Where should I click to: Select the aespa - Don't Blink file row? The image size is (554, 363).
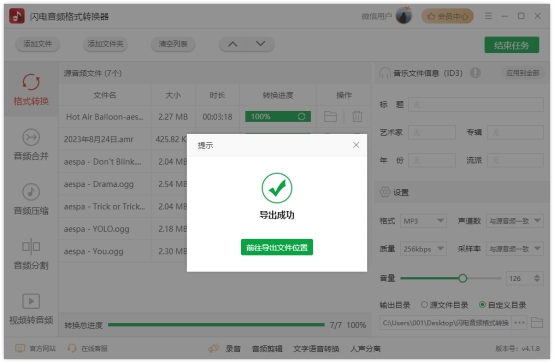(123, 162)
